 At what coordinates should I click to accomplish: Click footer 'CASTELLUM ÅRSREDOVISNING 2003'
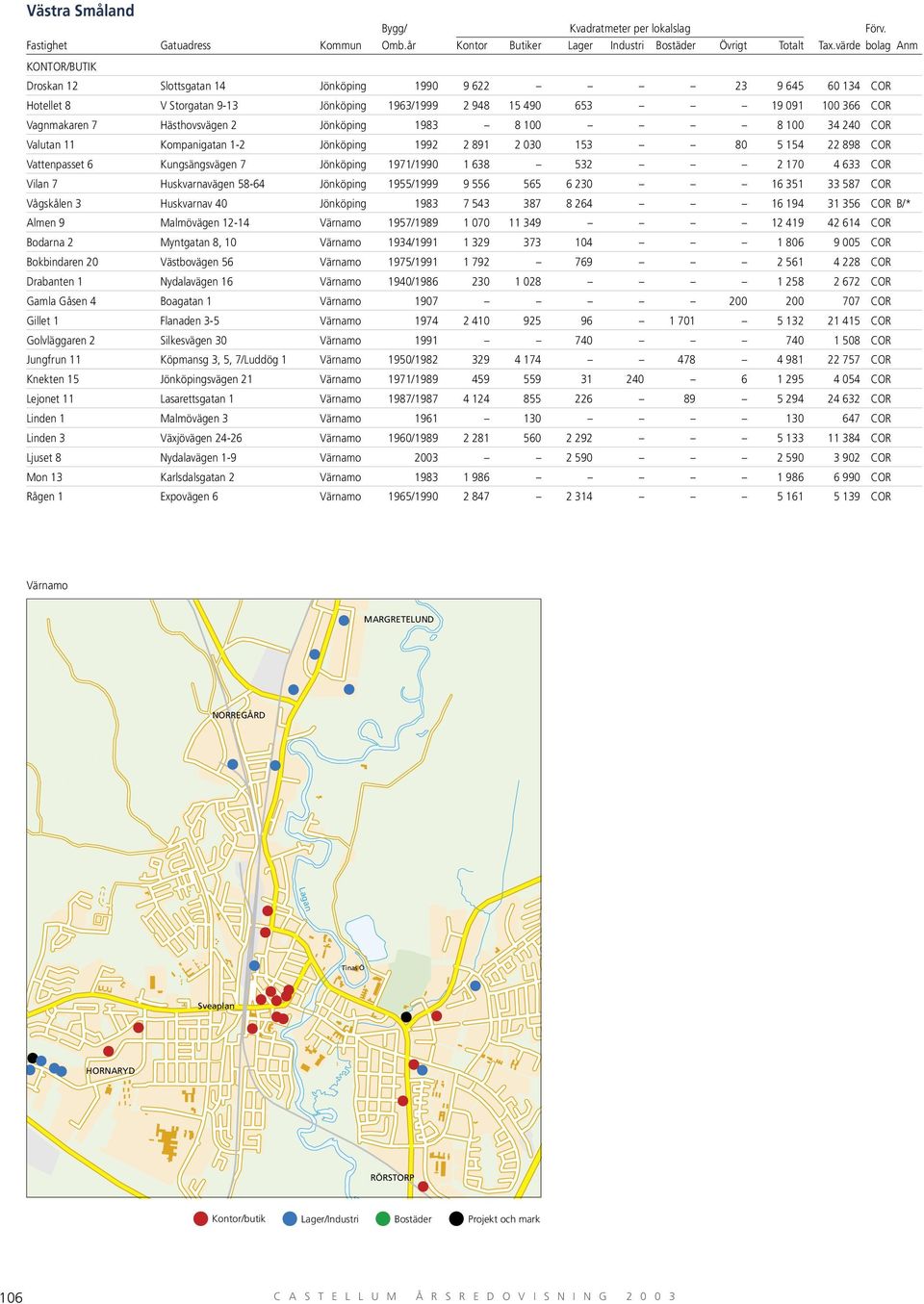click(x=475, y=1296)
